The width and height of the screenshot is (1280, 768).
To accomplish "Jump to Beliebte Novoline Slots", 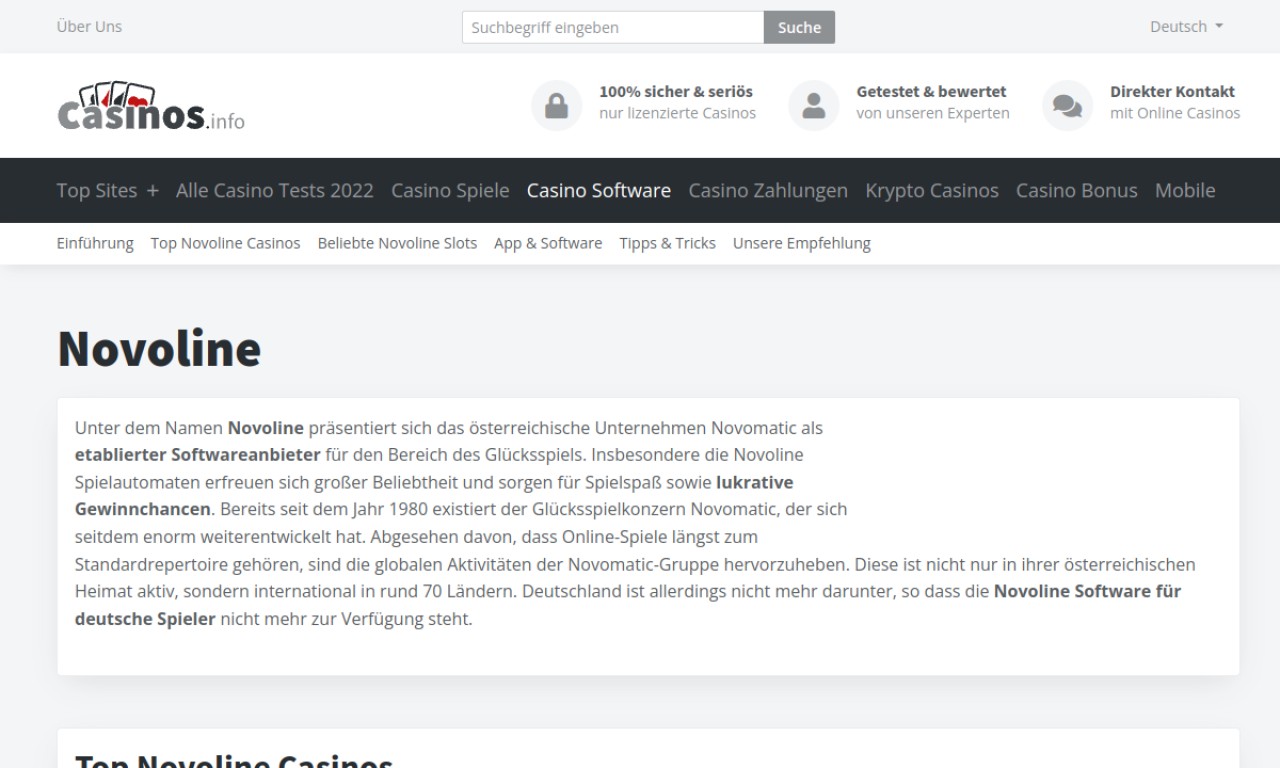I will (397, 243).
